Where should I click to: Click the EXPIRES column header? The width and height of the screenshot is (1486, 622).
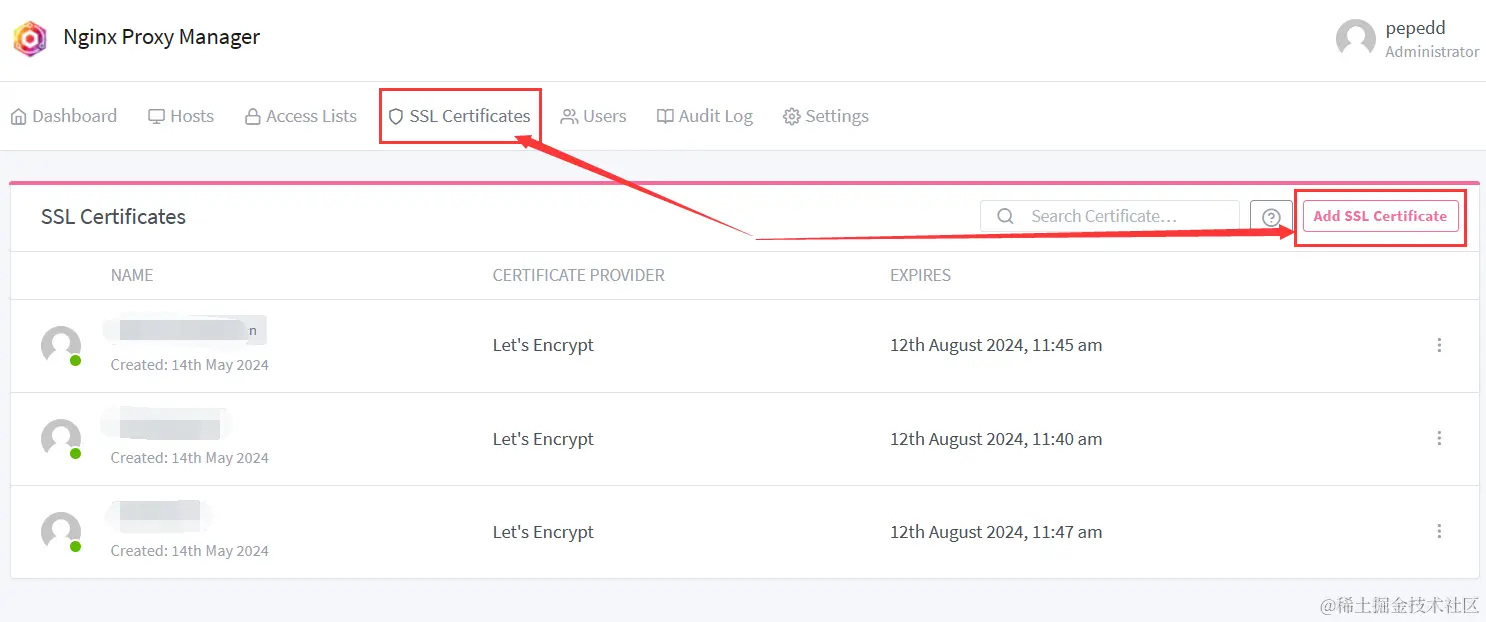[920, 275]
